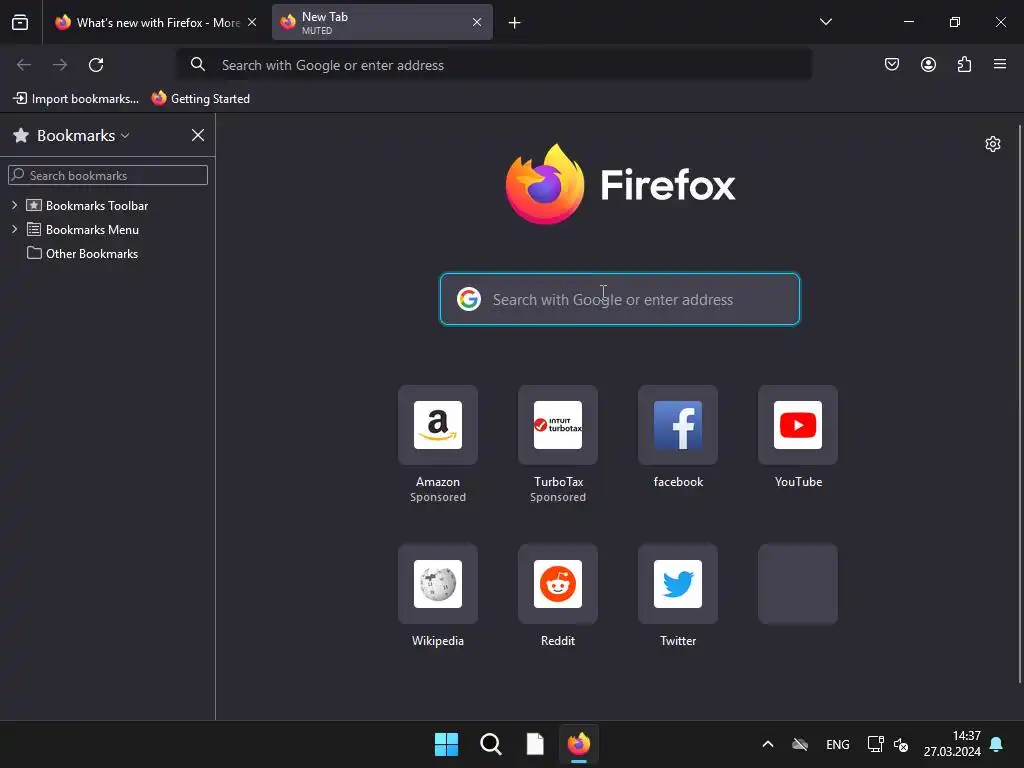Open Wikipedia shortcut tile
The image size is (1024, 768).
pos(438,584)
